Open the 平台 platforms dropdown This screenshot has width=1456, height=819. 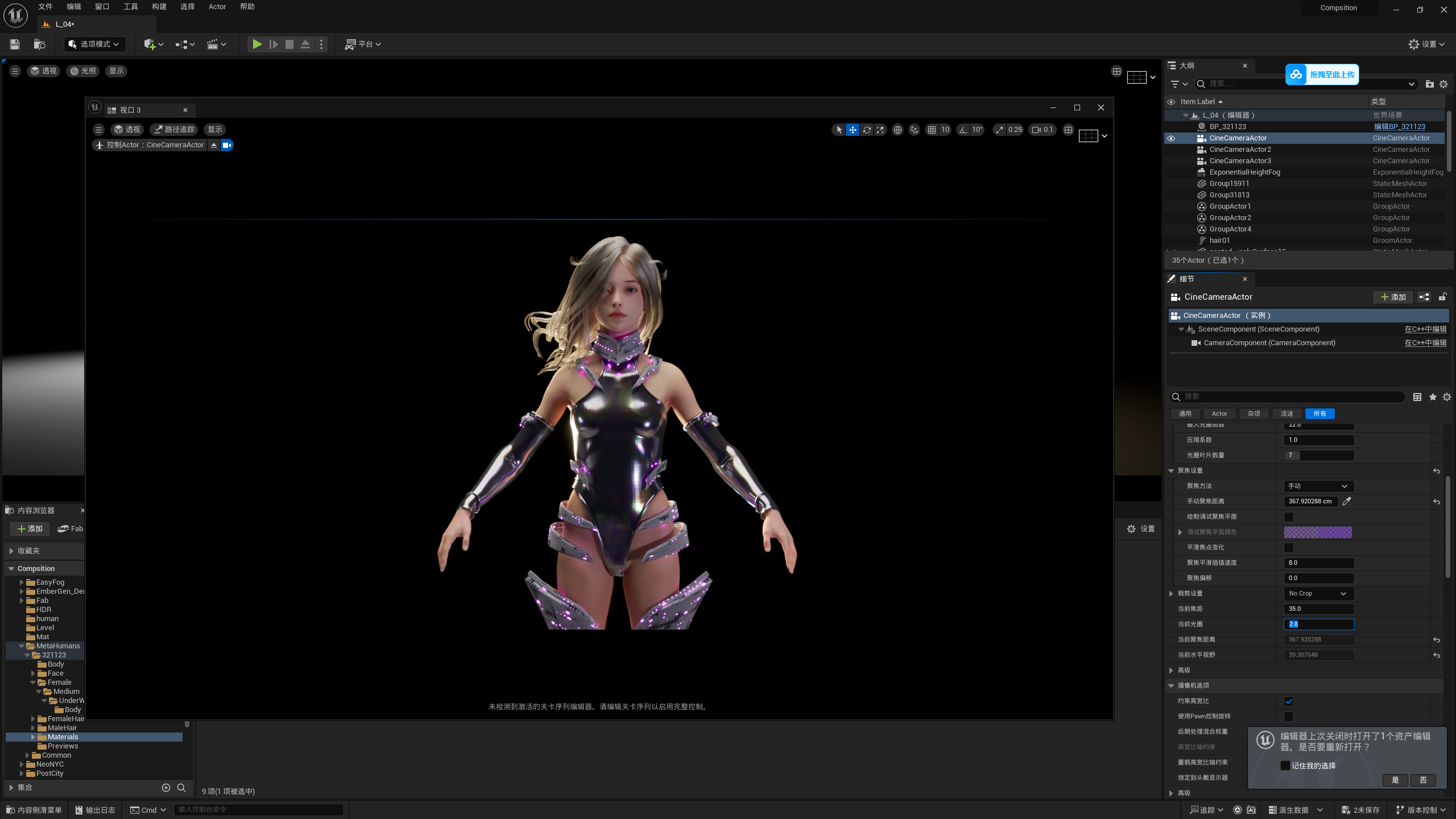pyautogui.click(x=363, y=44)
